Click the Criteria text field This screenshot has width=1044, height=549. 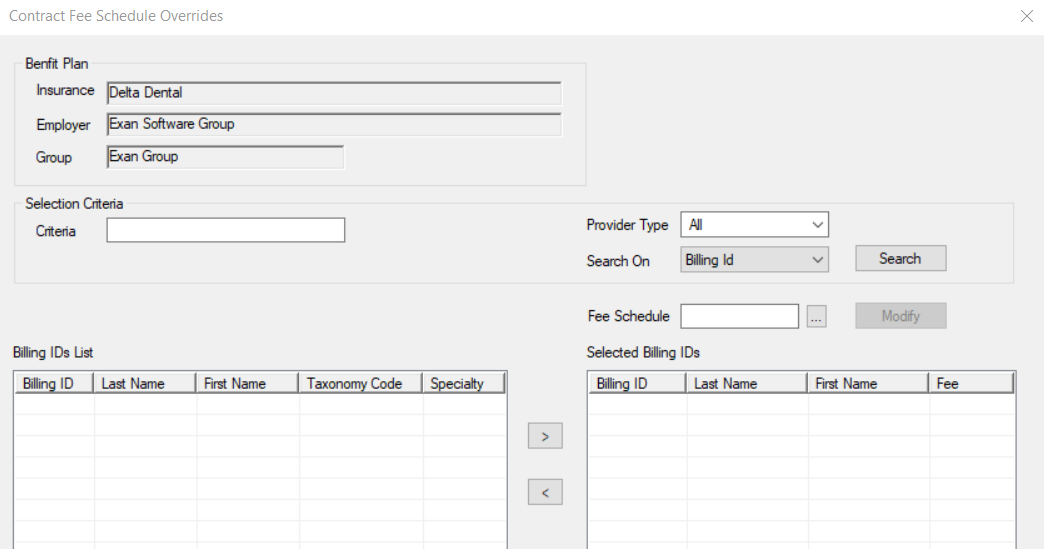pos(225,231)
